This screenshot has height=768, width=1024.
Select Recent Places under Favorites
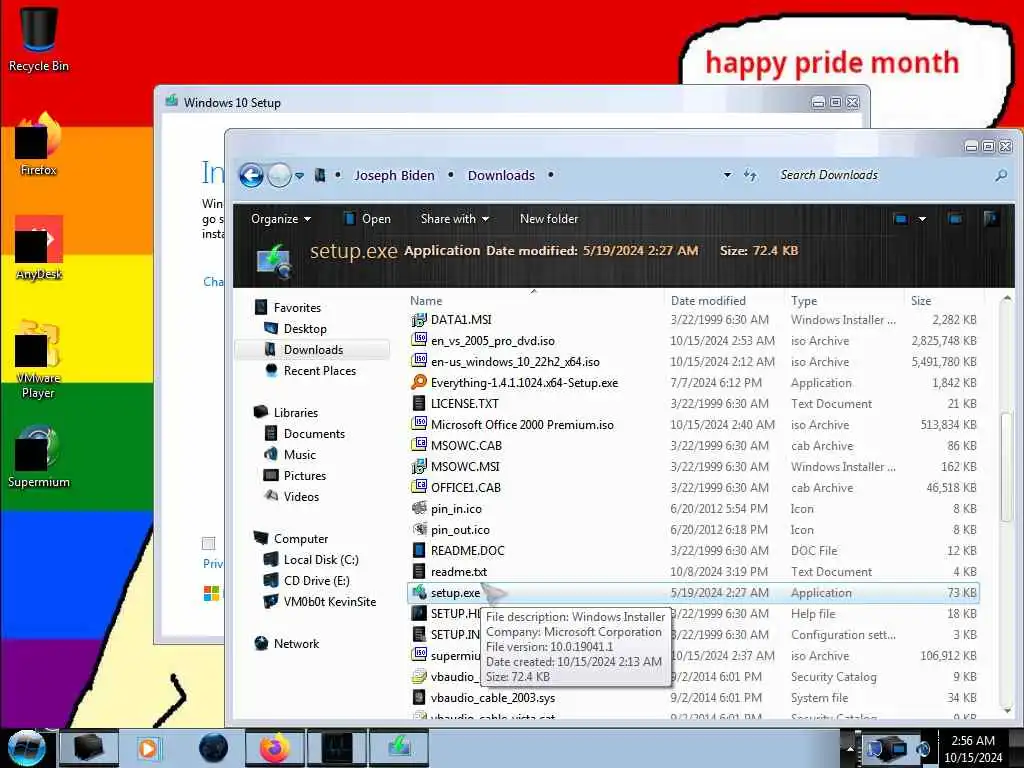click(x=320, y=370)
